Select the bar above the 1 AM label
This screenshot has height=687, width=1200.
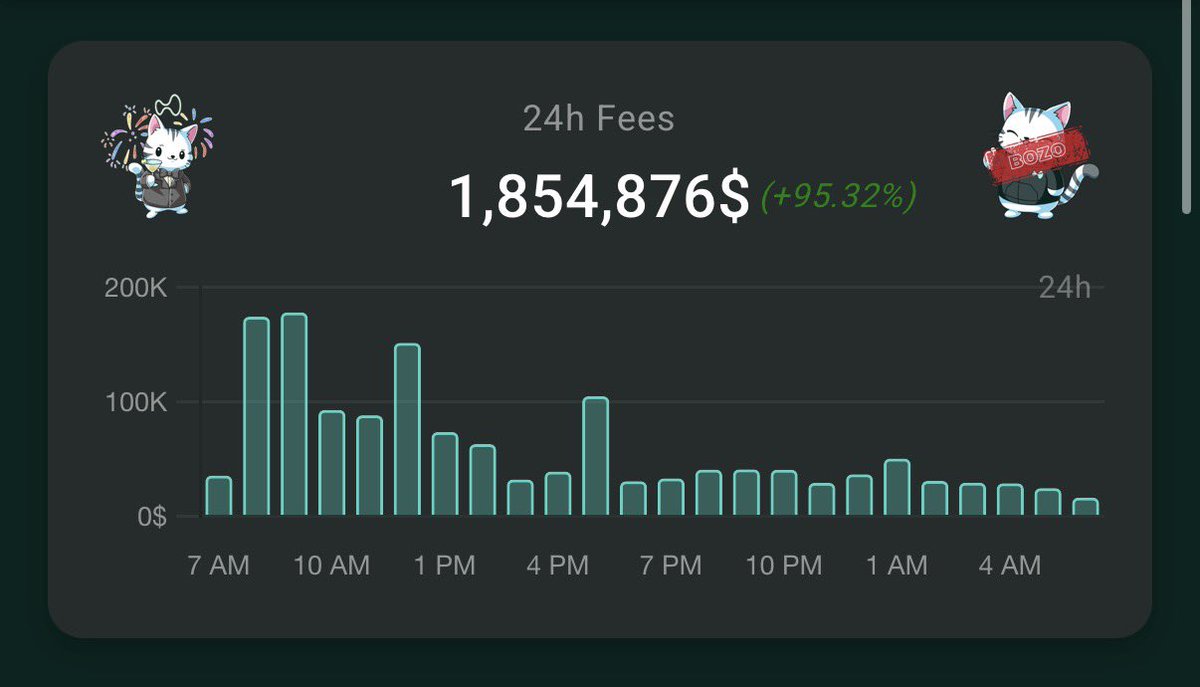click(897, 488)
